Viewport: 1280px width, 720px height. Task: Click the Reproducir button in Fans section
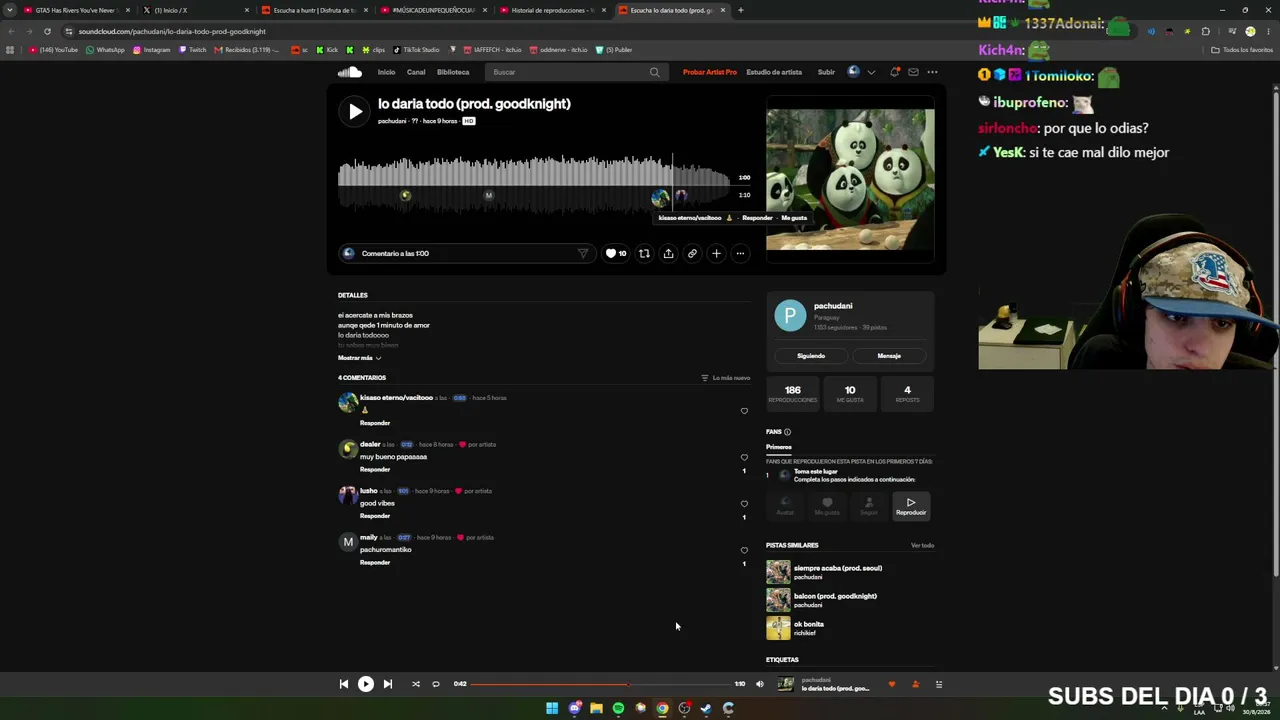coord(911,507)
